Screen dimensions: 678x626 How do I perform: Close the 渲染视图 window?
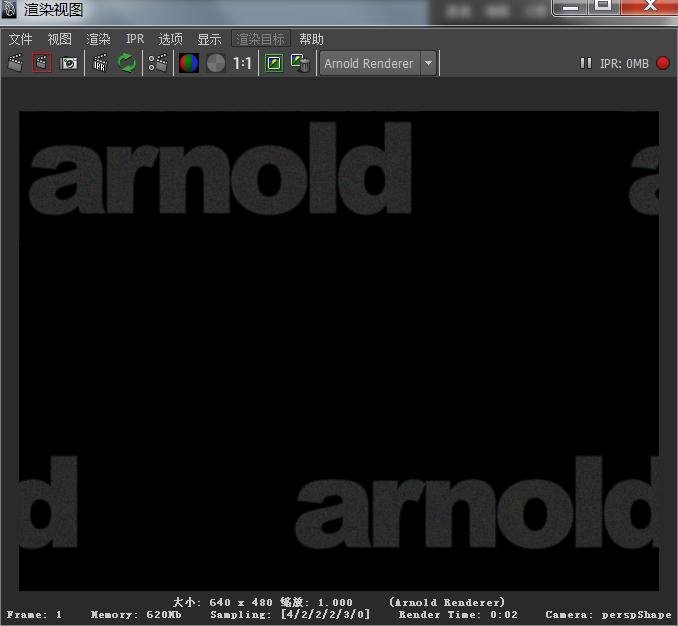point(649,6)
